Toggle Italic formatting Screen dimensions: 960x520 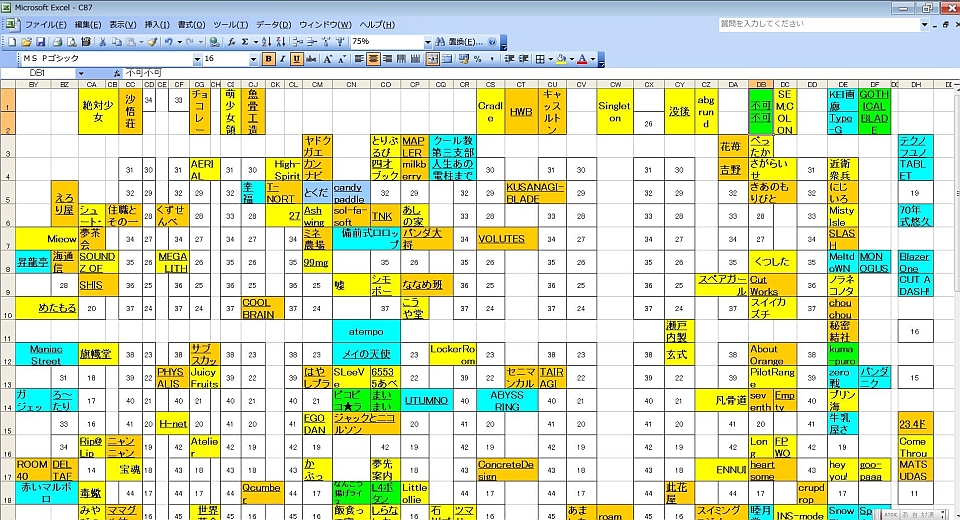(282, 59)
